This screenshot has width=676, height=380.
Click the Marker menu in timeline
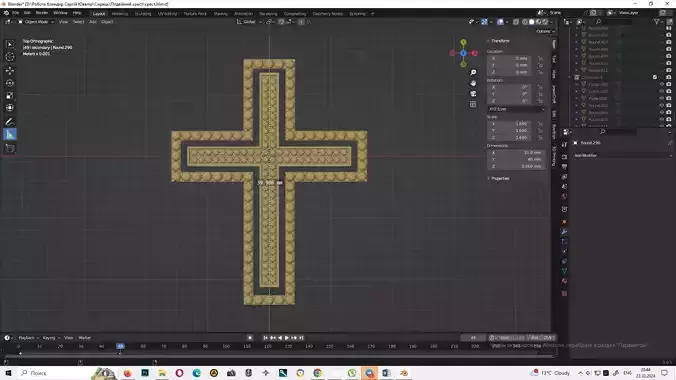click(x=84, y=338)
